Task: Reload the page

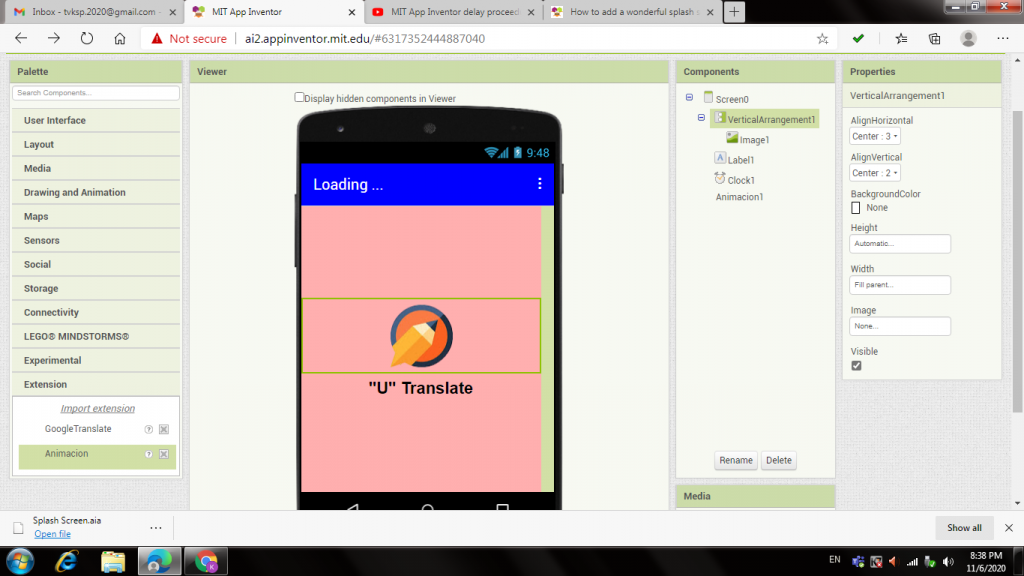Action: pos(87,39)
